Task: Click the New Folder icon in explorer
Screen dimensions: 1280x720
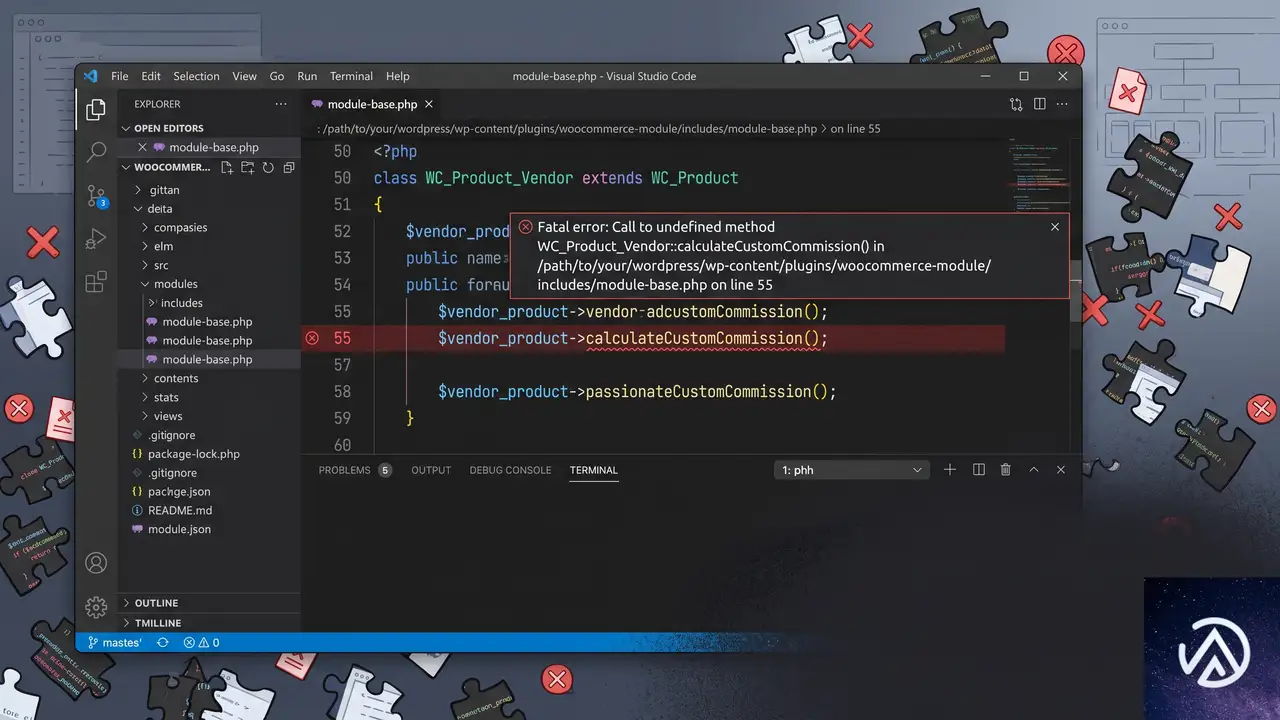Action: click(247, 167)
